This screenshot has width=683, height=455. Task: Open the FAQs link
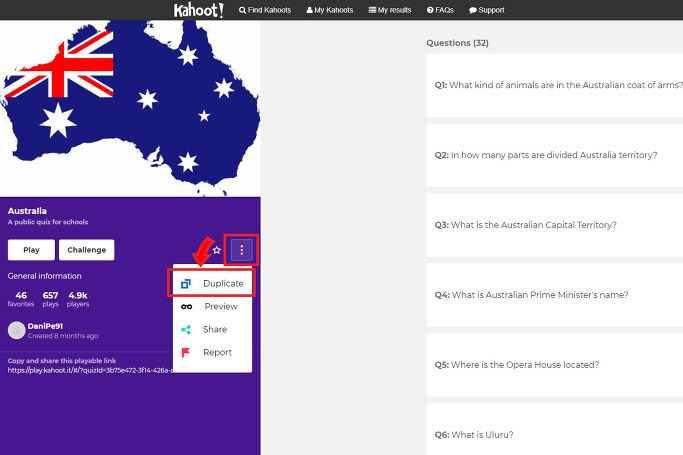coord(440,10)
